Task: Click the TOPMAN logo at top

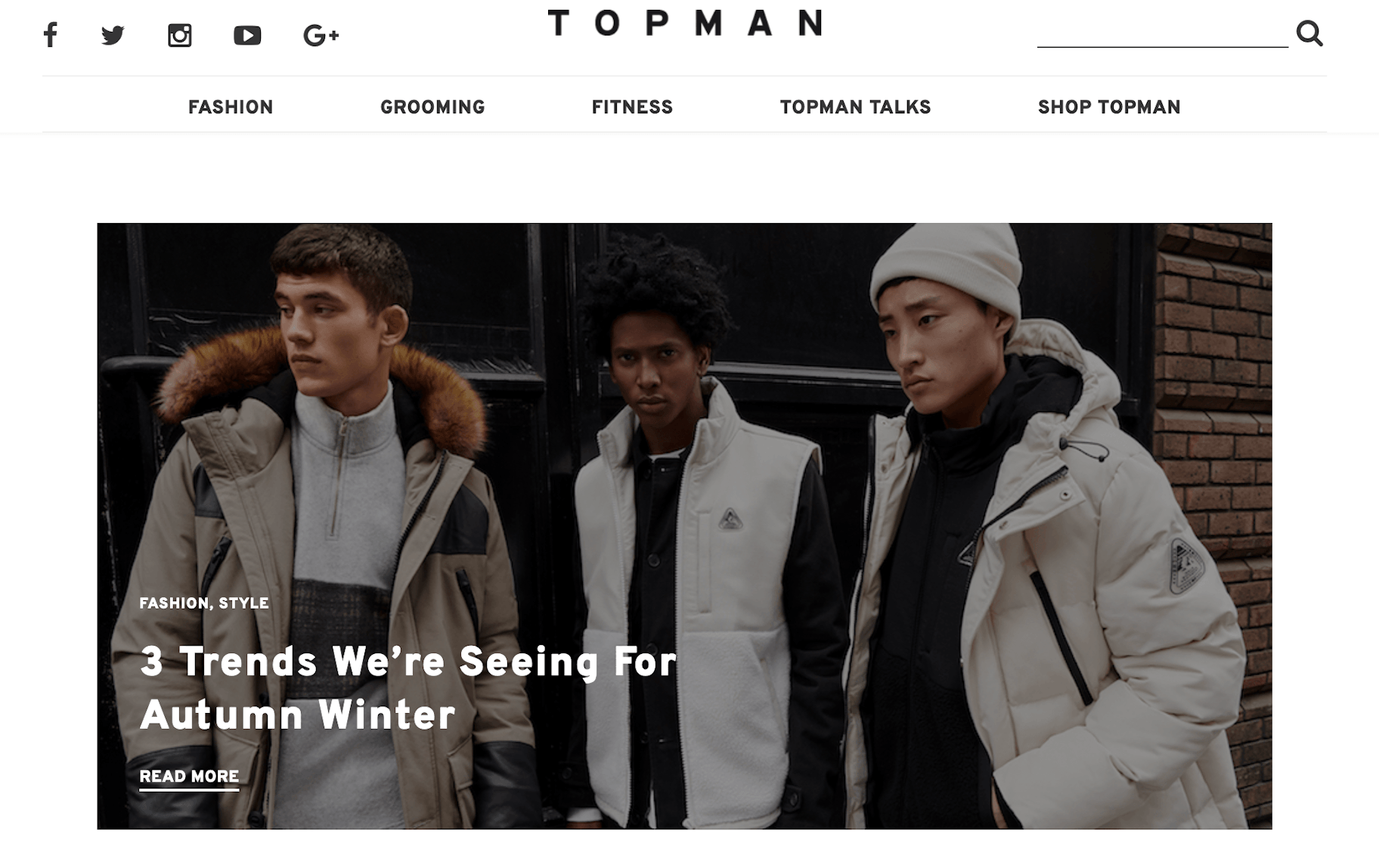Action: click(686, 23)
